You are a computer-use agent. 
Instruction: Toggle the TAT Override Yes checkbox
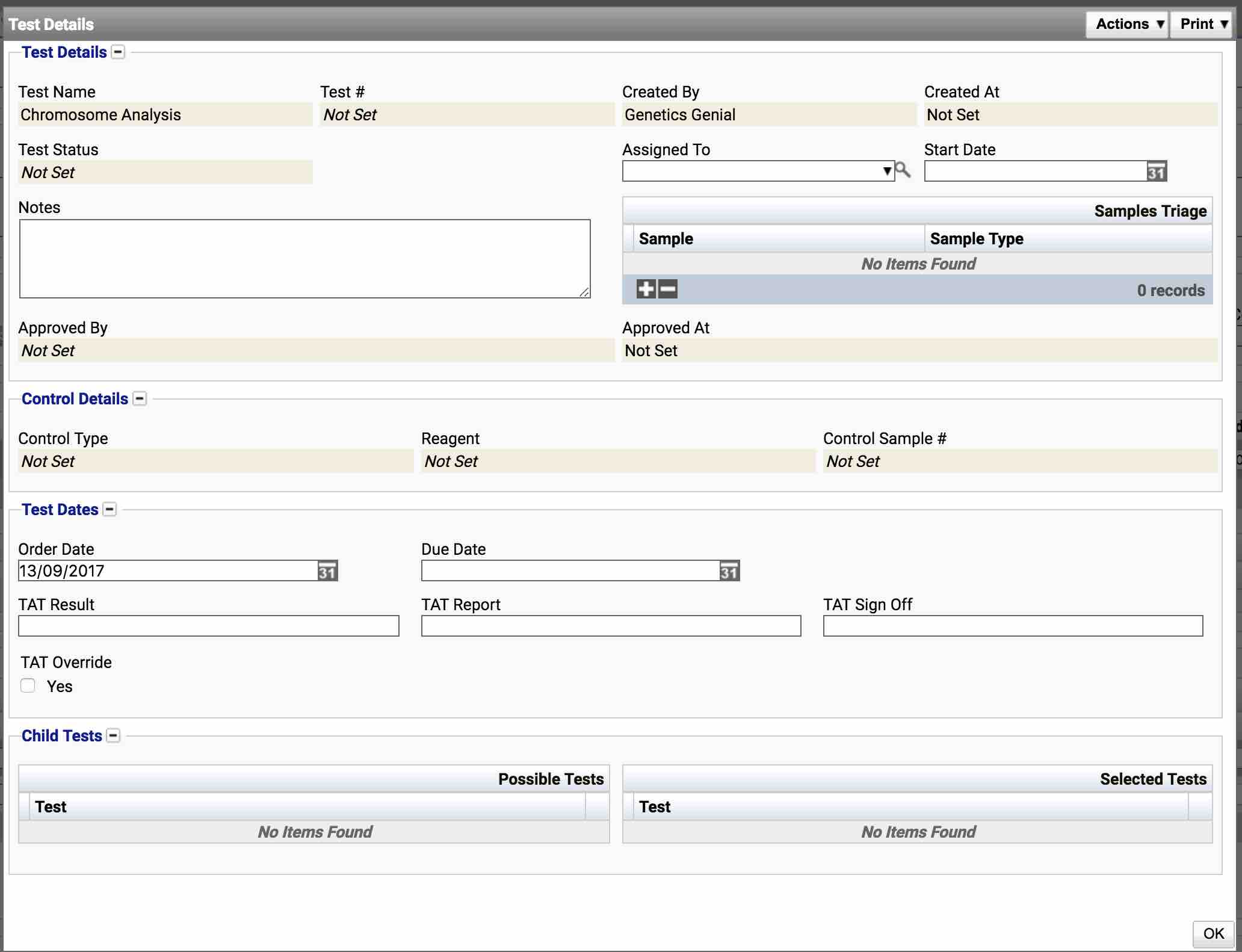[x=28, y=685]
